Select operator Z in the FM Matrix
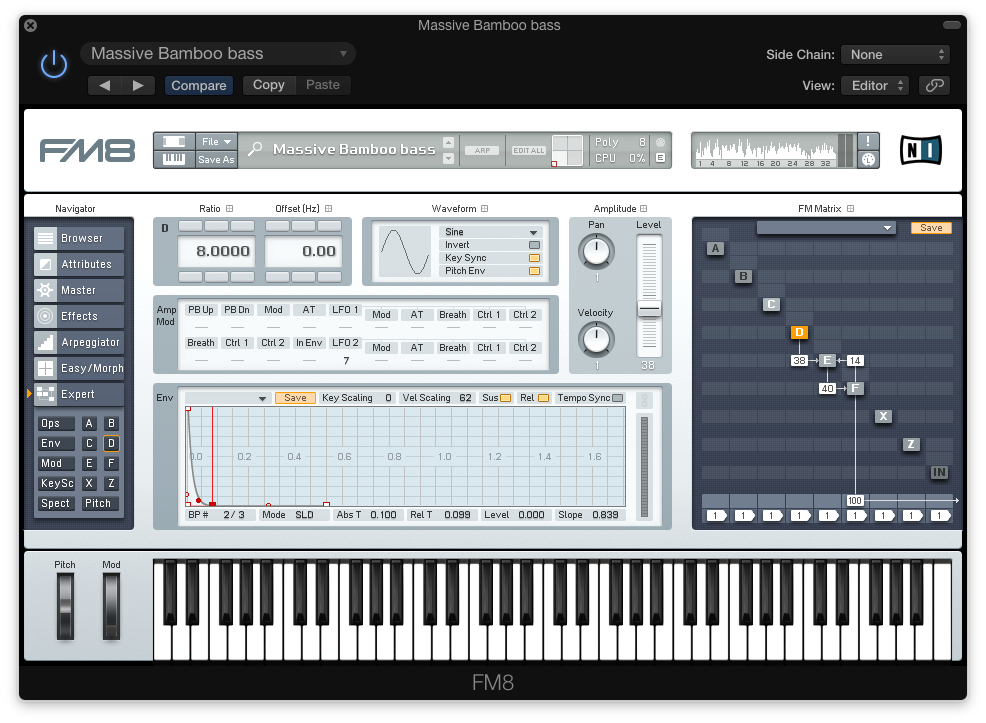The width and height of the screenshot is (986, 723). tap(911, 444)
